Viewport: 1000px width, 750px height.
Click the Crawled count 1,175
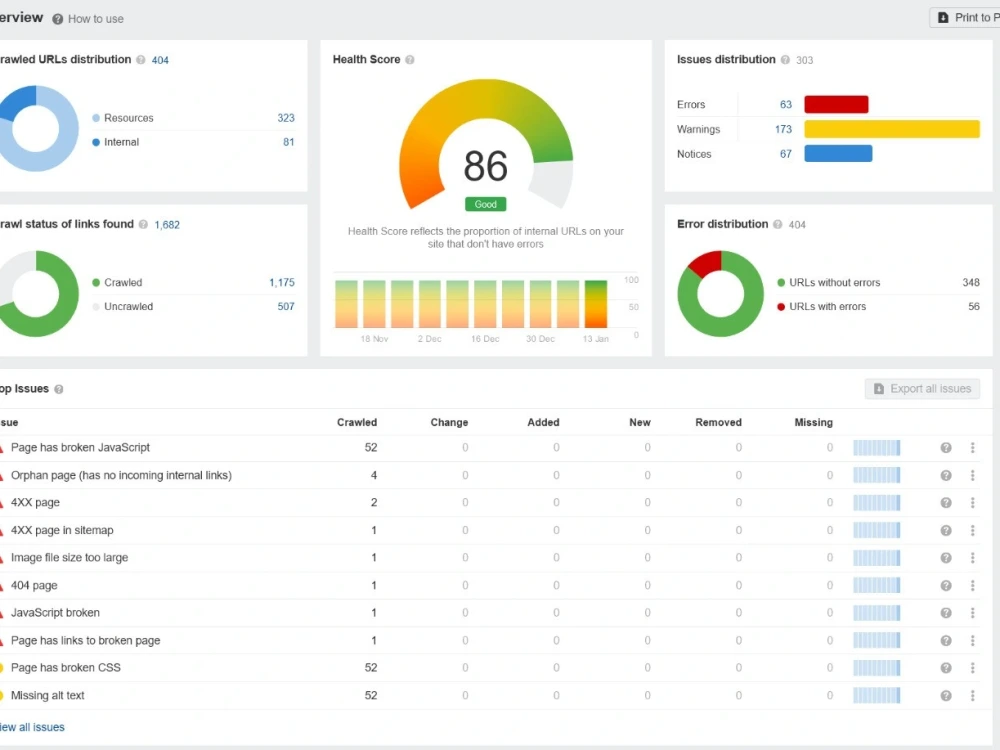[x=282, y=283]
